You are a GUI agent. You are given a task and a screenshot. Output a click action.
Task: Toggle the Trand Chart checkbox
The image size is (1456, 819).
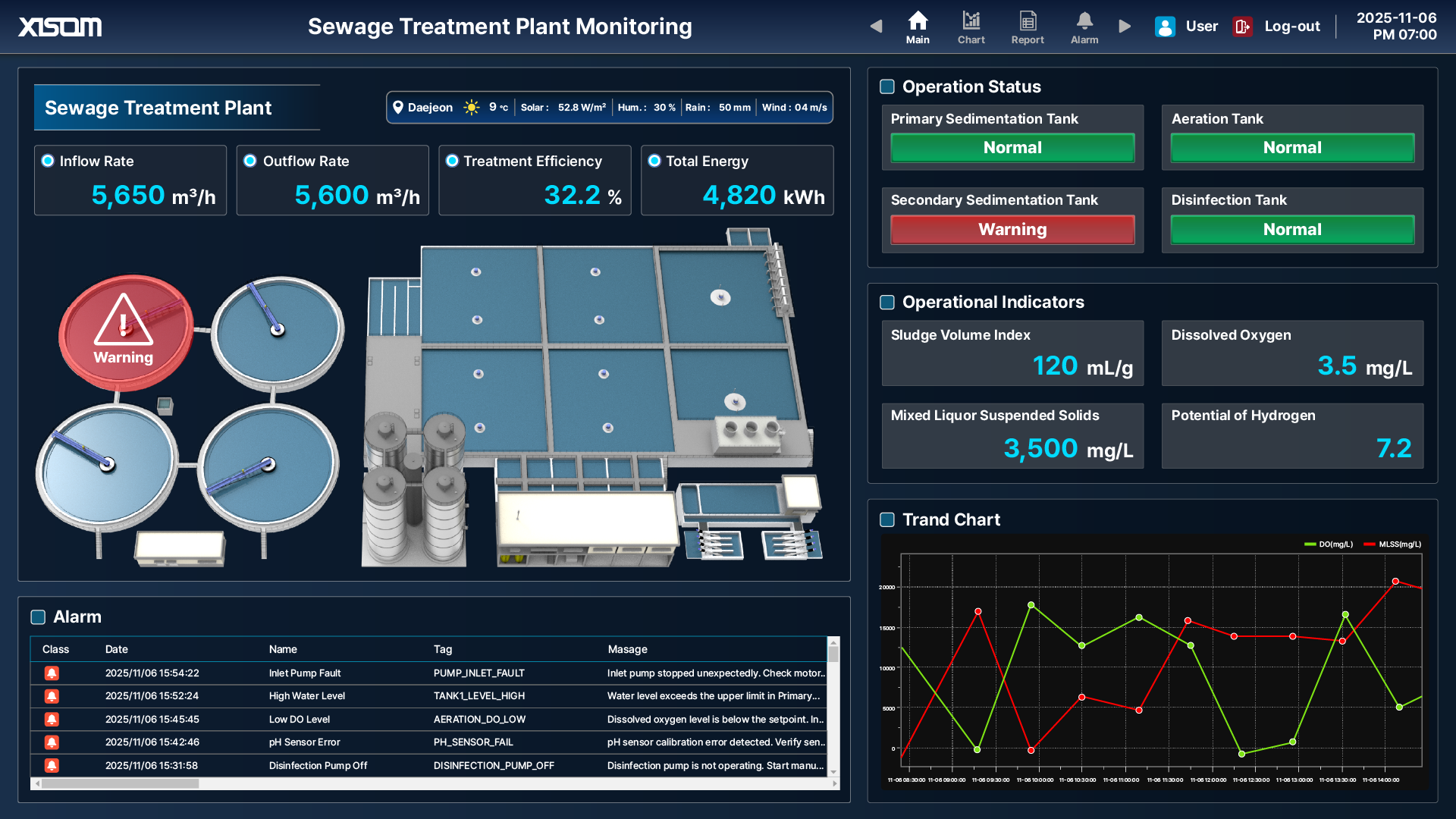click(x=886, y=519)
